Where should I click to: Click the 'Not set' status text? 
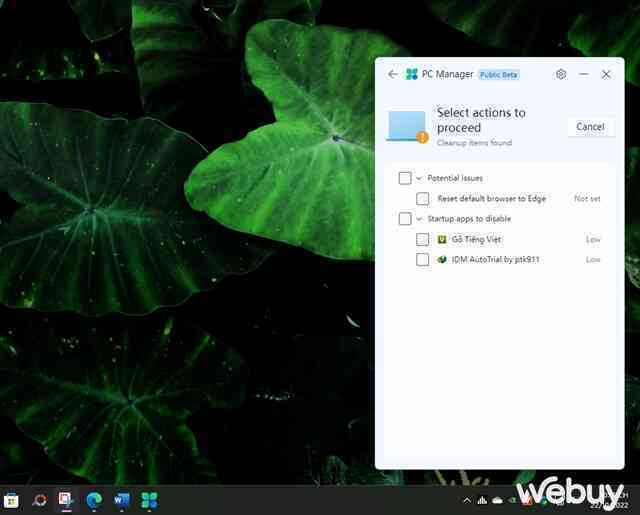pyautogui.click(x=587, y=199)
